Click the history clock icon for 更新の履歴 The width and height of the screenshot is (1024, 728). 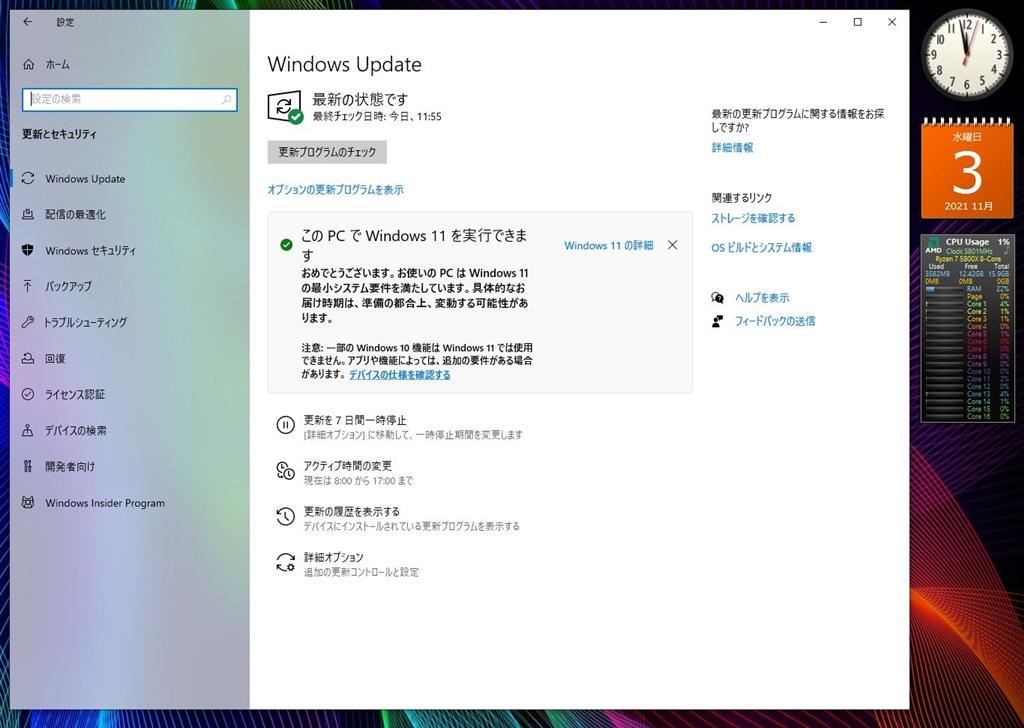(x=285, y=516)
